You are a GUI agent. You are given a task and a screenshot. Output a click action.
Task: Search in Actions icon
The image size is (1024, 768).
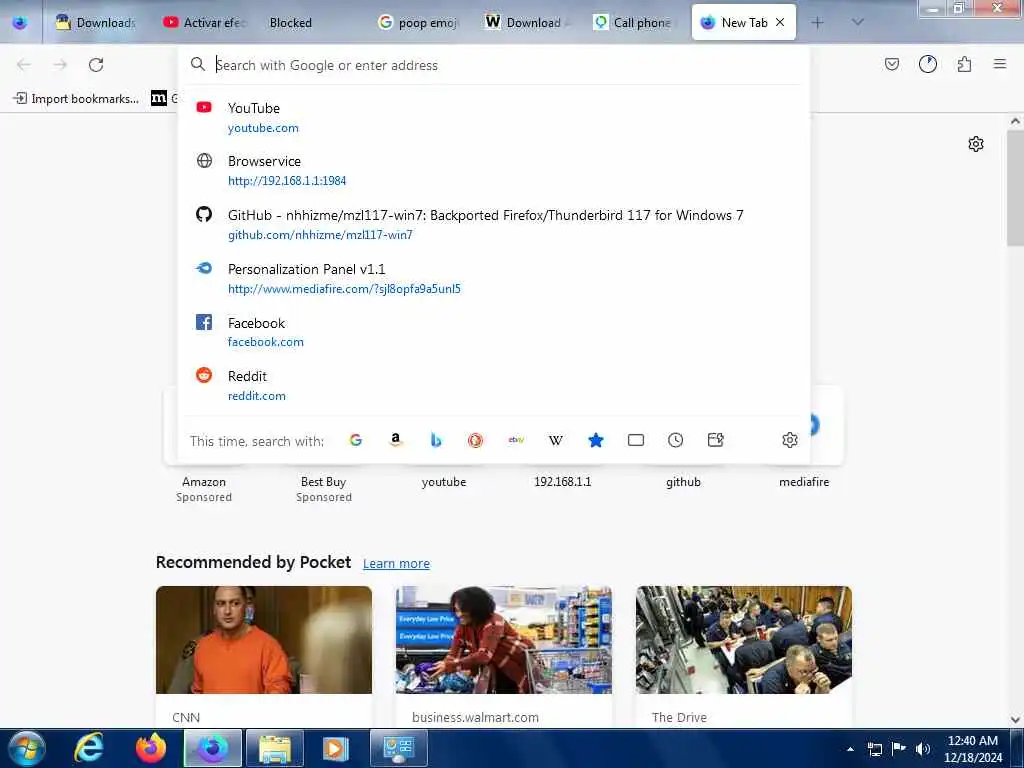[716, 440]
